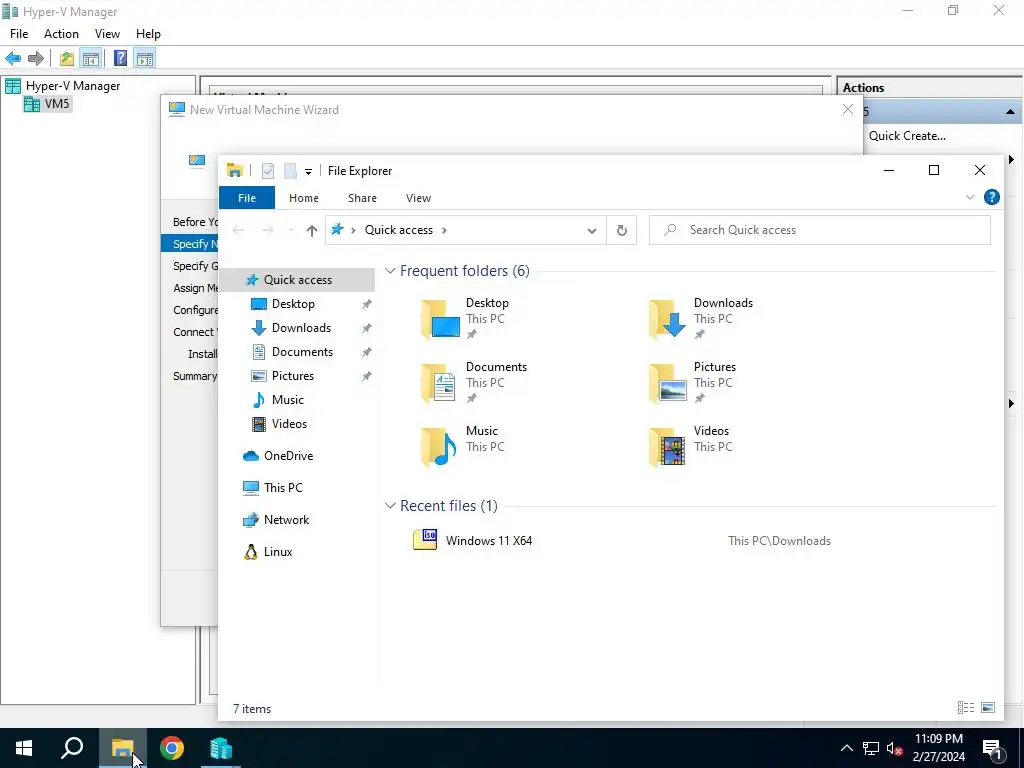Screen dimensions: 1024x768
Task: Switch to the View ribbon tab in File Explorer
Action: coord(418,198)
